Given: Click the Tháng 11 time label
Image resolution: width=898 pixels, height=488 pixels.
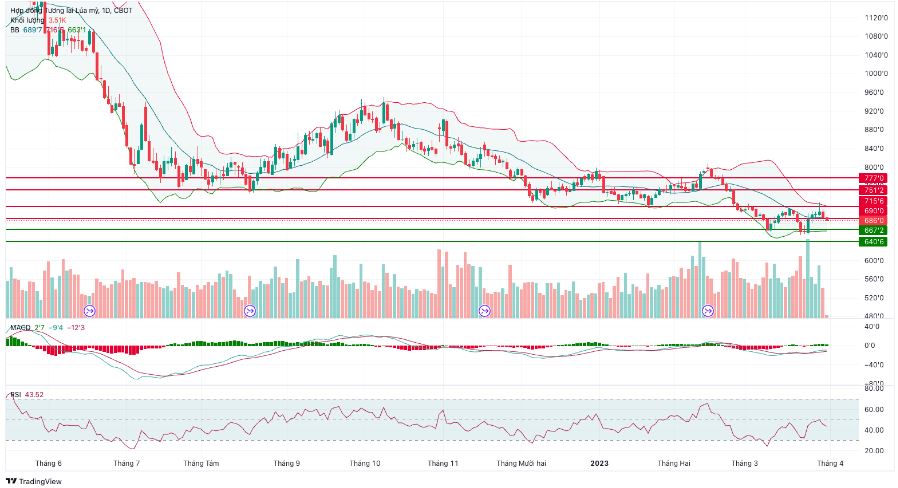Looking at the screenshot, I should 443,463.
